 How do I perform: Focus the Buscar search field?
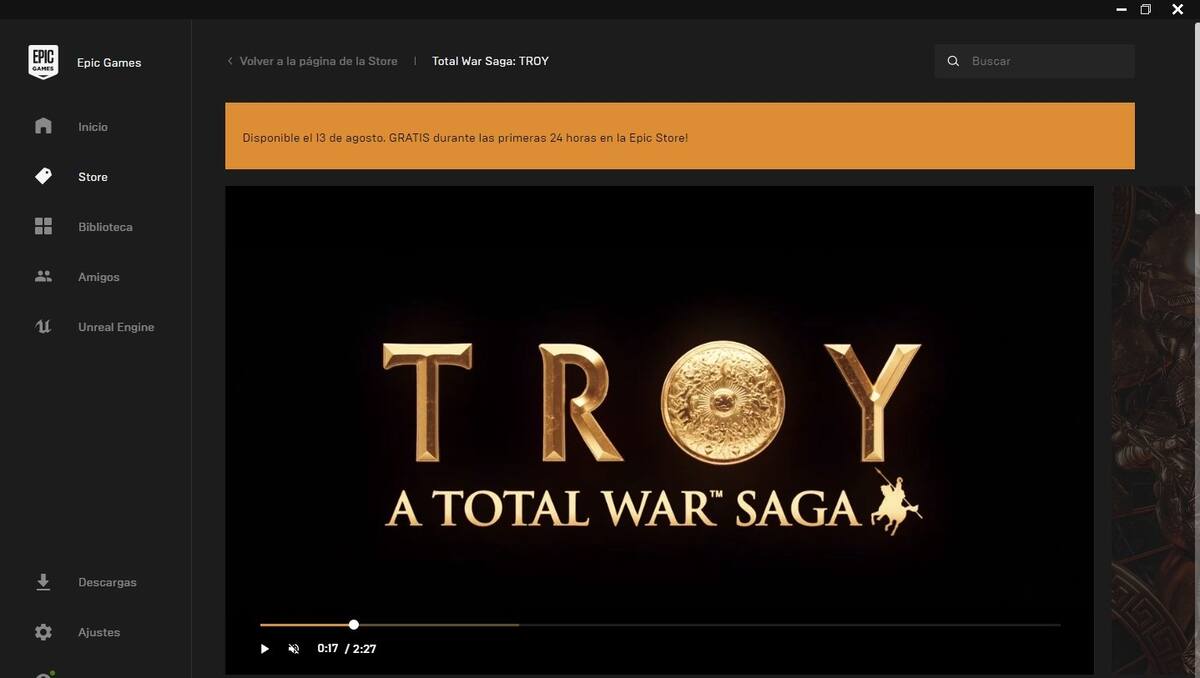click(x=1034, y=61)
